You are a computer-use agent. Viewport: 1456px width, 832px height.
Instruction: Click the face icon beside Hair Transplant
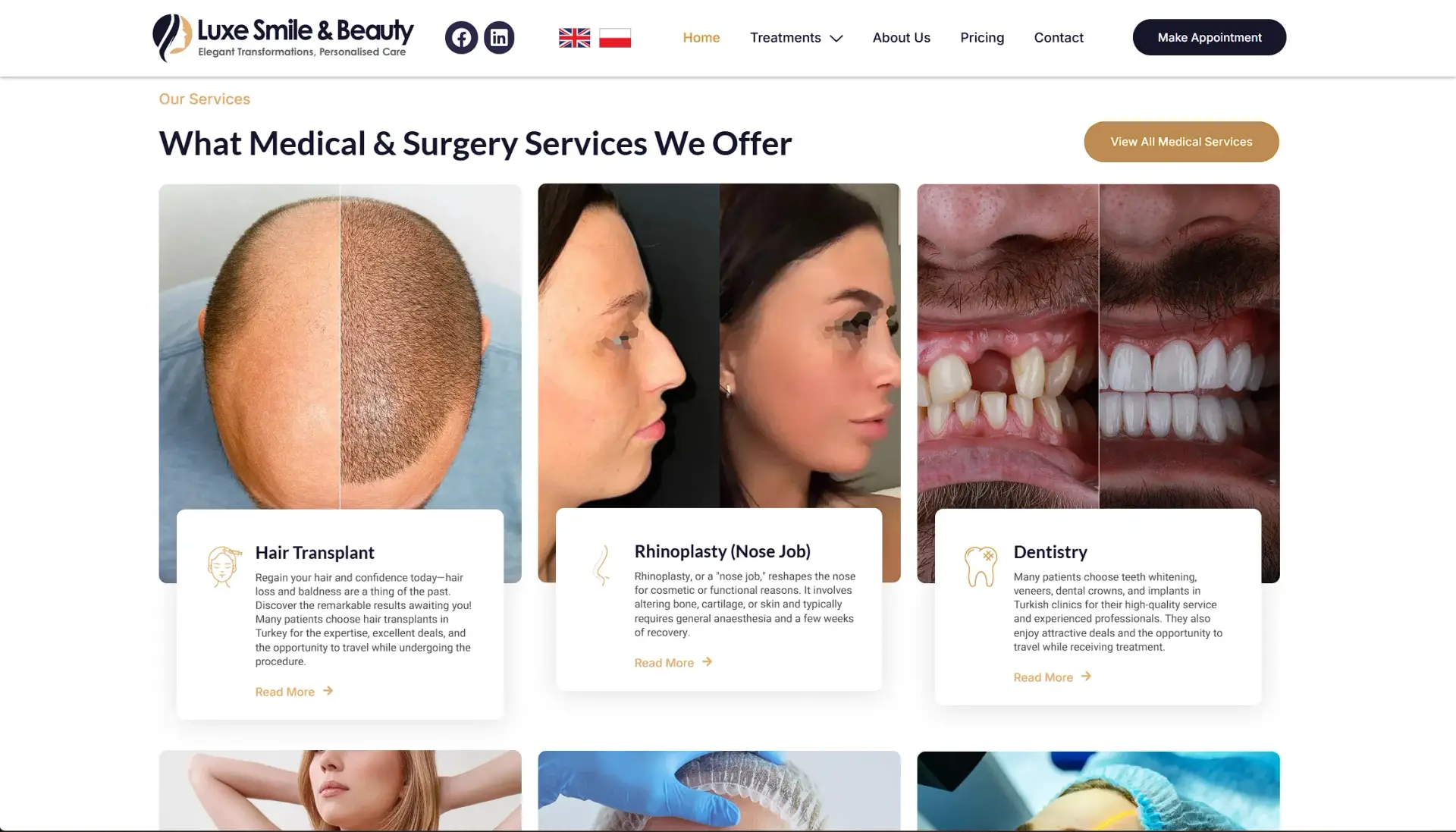(223, 567)
